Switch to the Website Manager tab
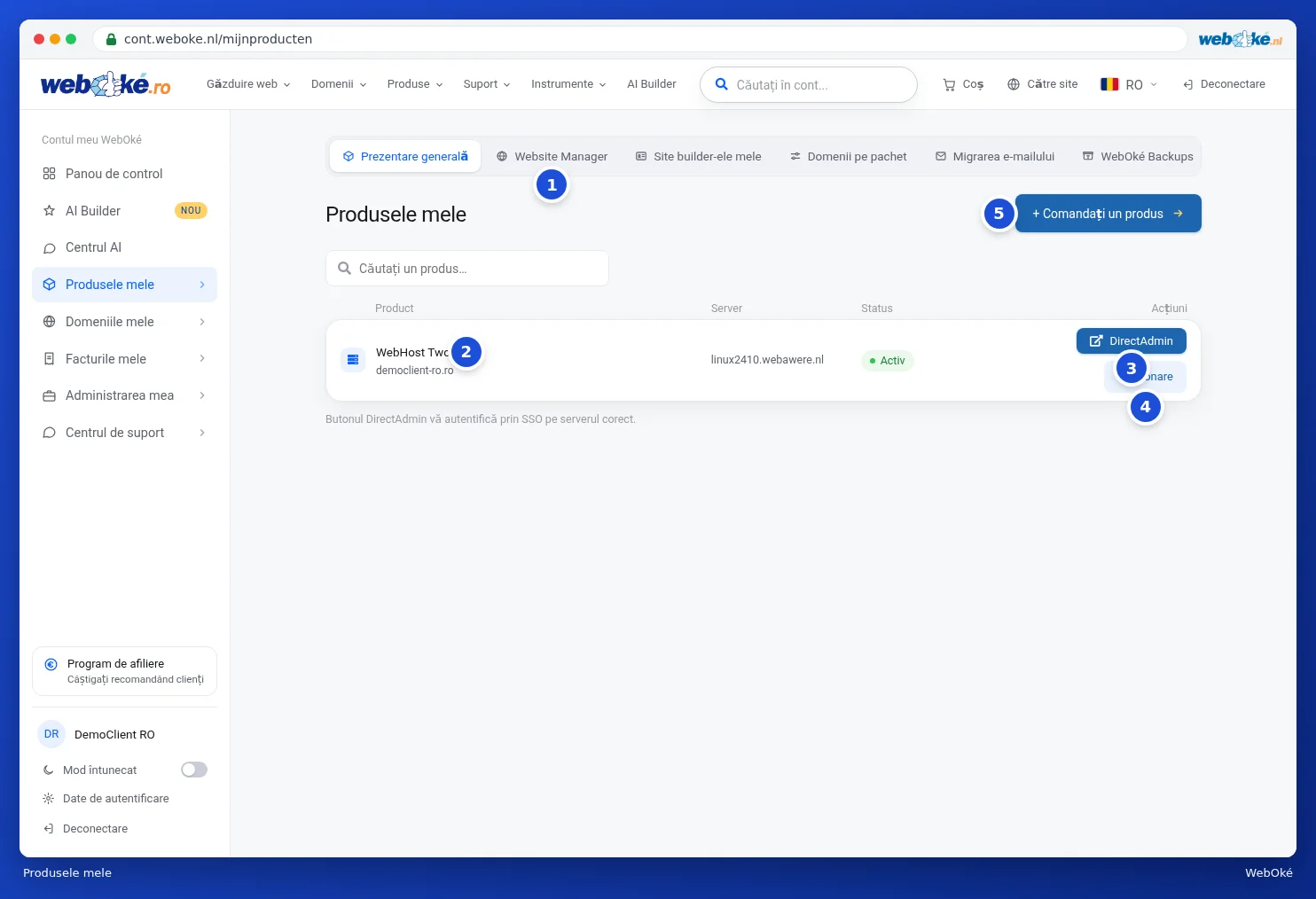Image resolution: width=1316 pixels, height=899 pixels. (552, 156)
